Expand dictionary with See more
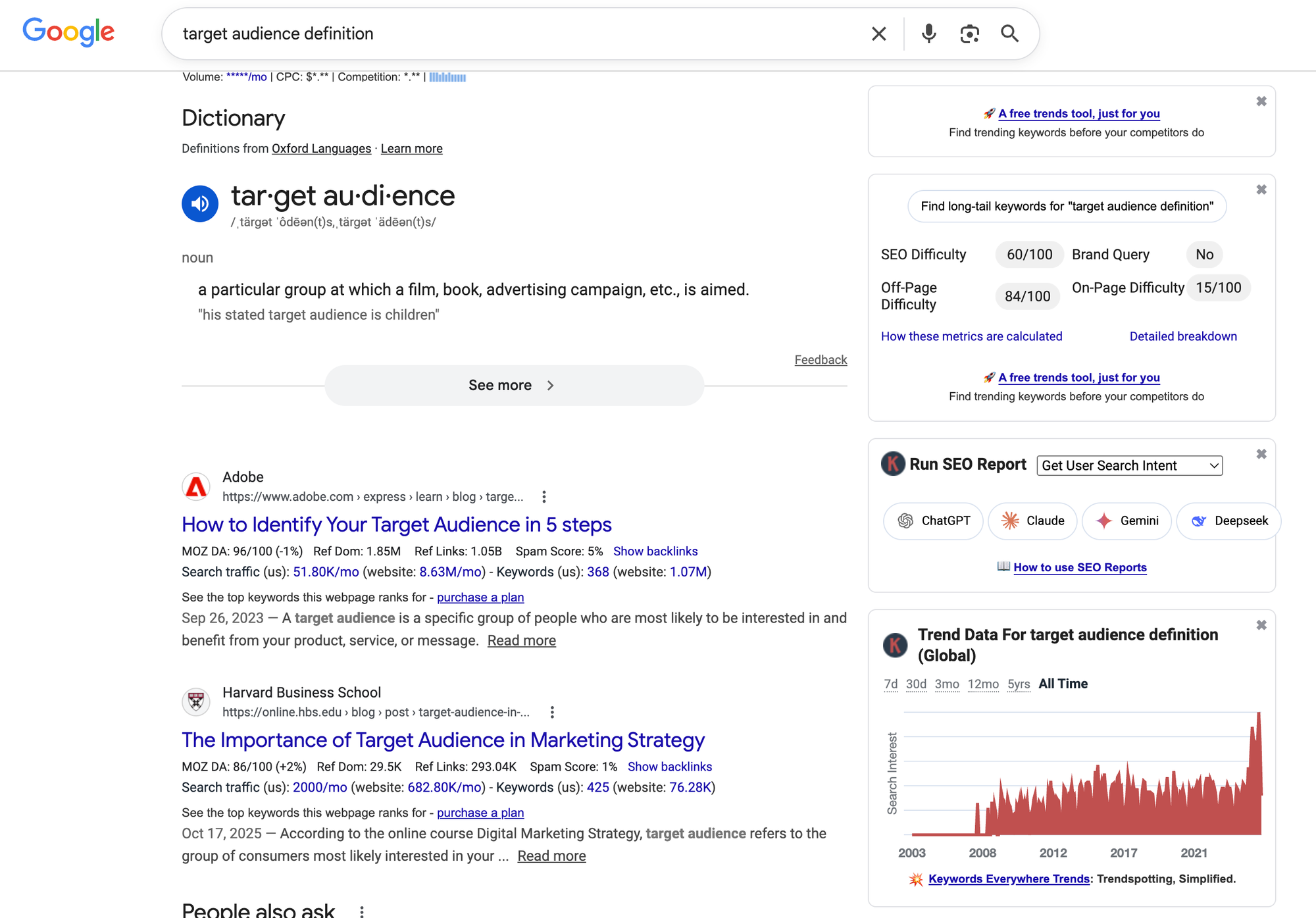Image resolution: width=1316 pixels, height=918 pixels. [x=514, y=386]
